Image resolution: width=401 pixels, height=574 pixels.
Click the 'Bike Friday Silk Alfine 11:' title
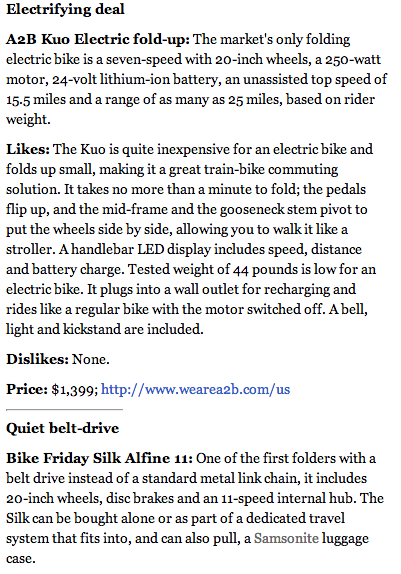pyautogui.click(x=99, y=458)
